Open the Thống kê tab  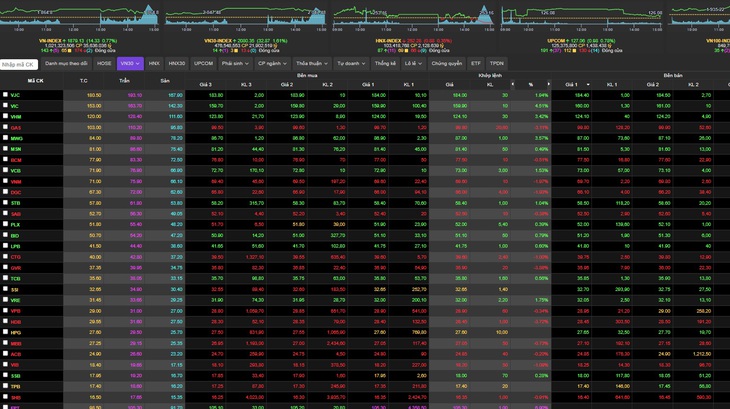[x=385, y=63]
